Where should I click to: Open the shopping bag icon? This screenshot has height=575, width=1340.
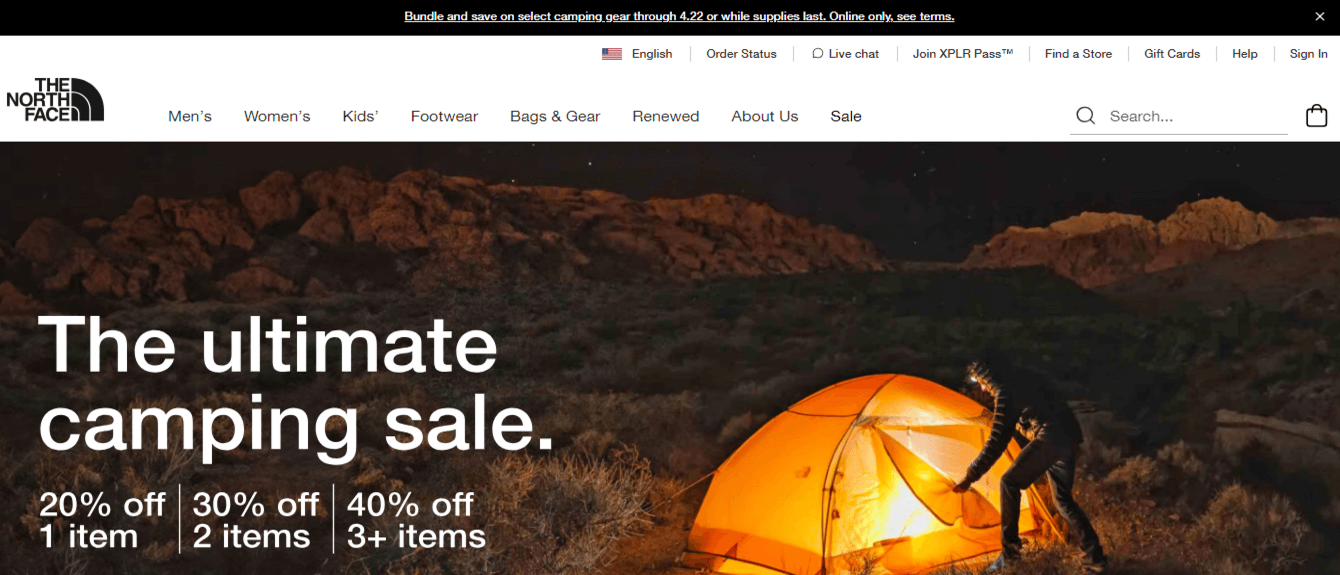1317,116
